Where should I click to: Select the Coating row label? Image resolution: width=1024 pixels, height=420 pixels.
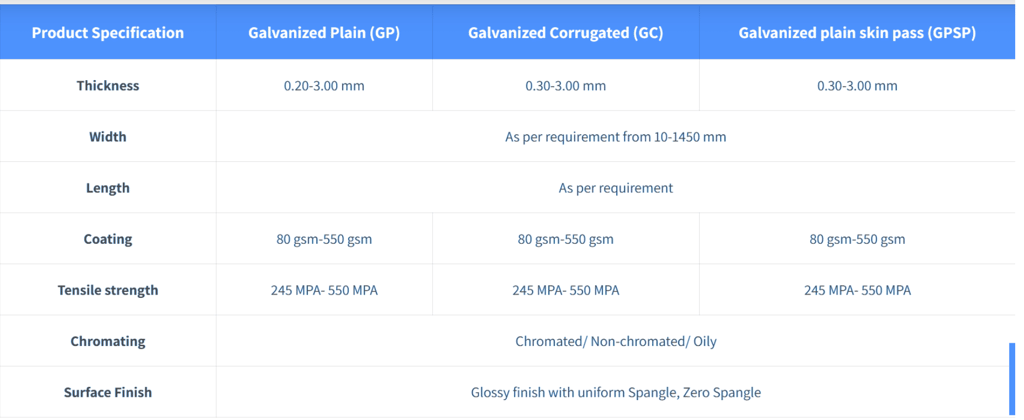(108, 239)
